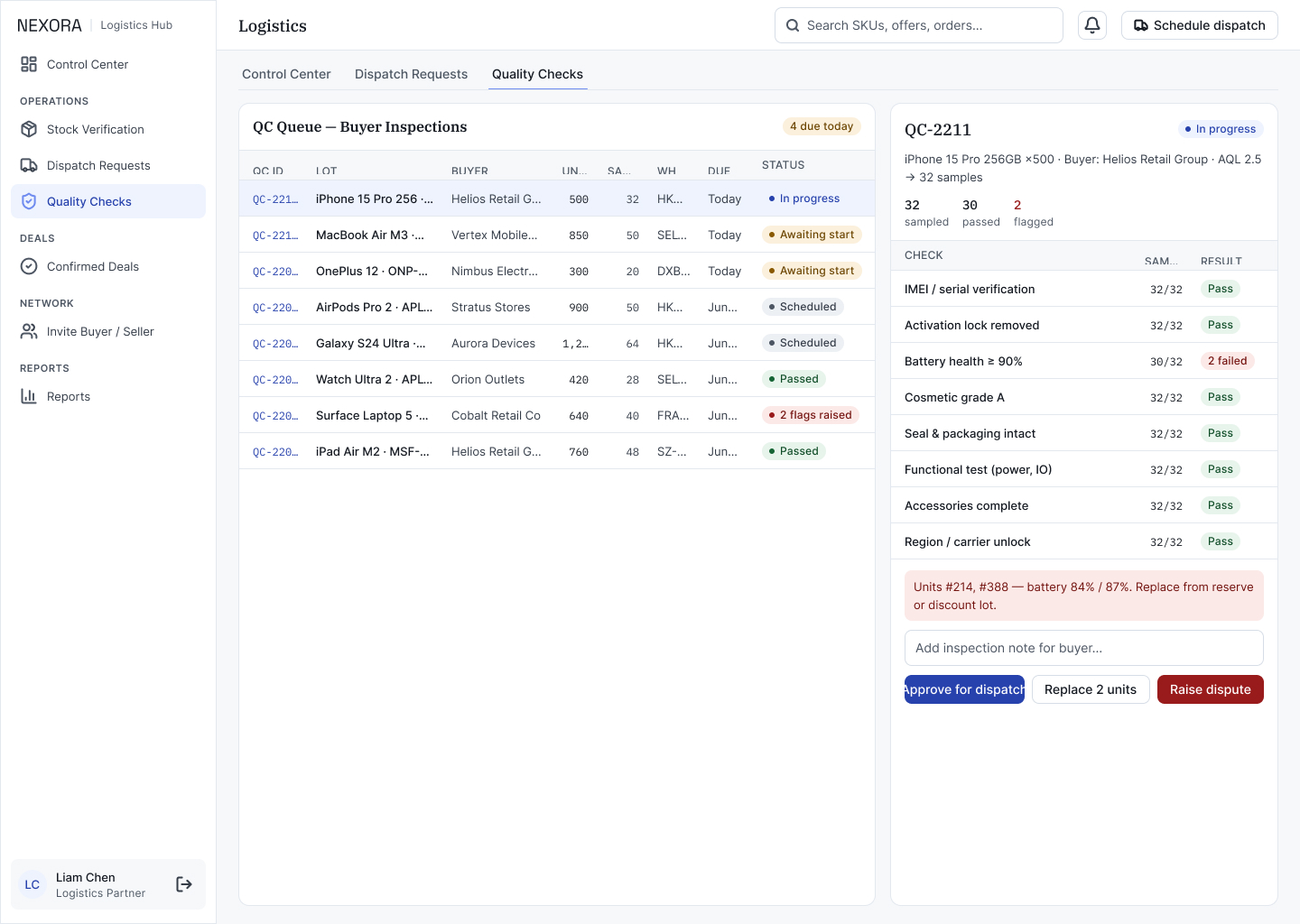Switch to the Control Center tab
Image resolution: width=1300 pixels, height=924 pixels.
286,74
